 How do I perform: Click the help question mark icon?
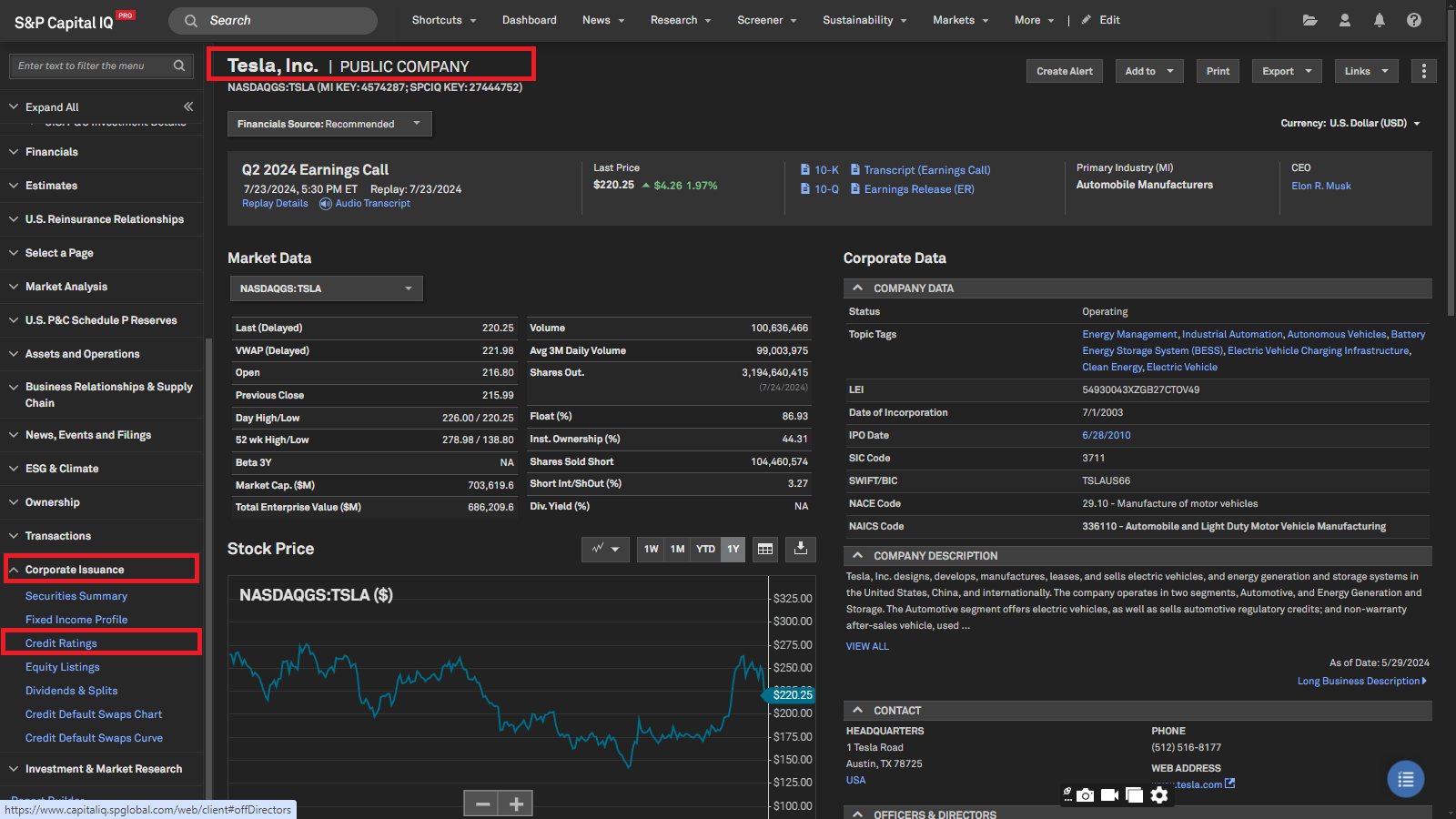click(1413, 20)
